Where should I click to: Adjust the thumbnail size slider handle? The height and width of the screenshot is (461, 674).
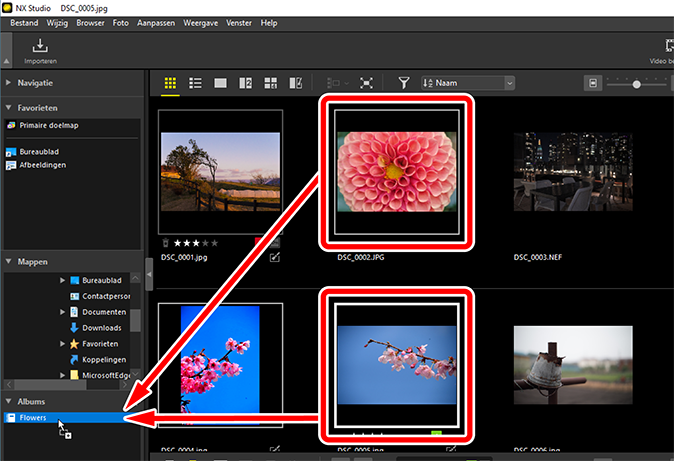[637, 84]
